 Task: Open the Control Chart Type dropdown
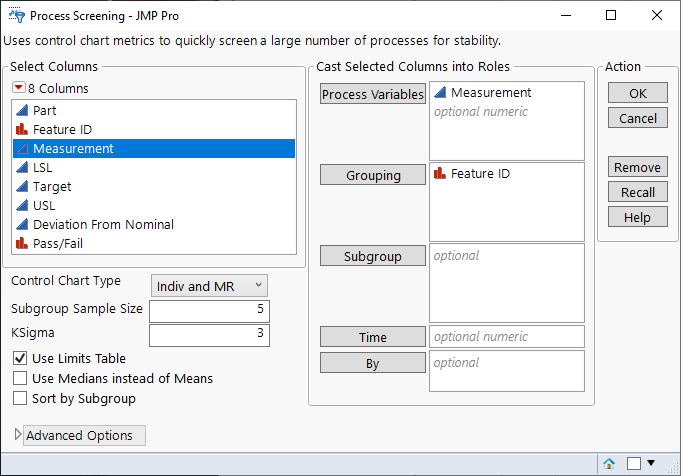click(x=210, y=286)
